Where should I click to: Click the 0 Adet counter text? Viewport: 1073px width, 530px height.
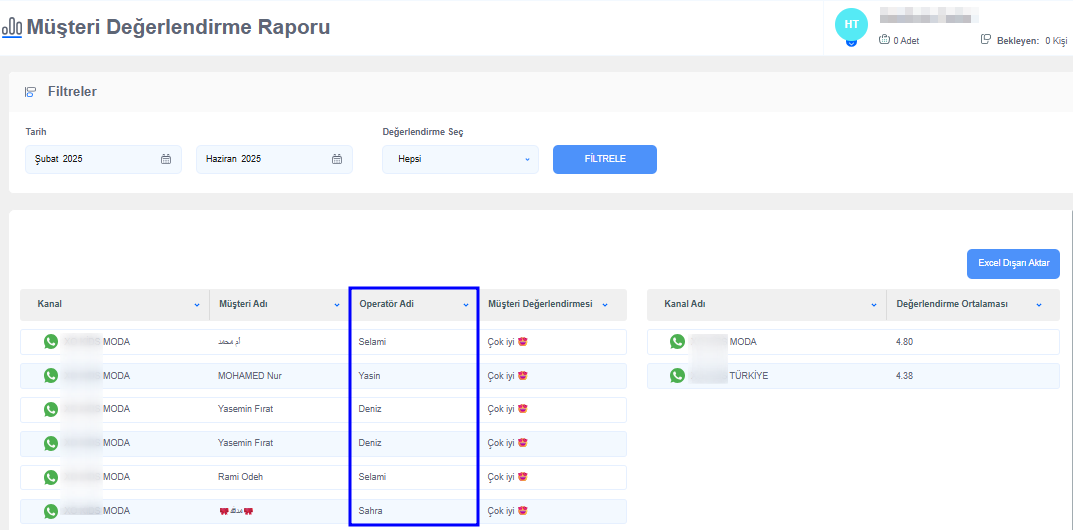906,41
